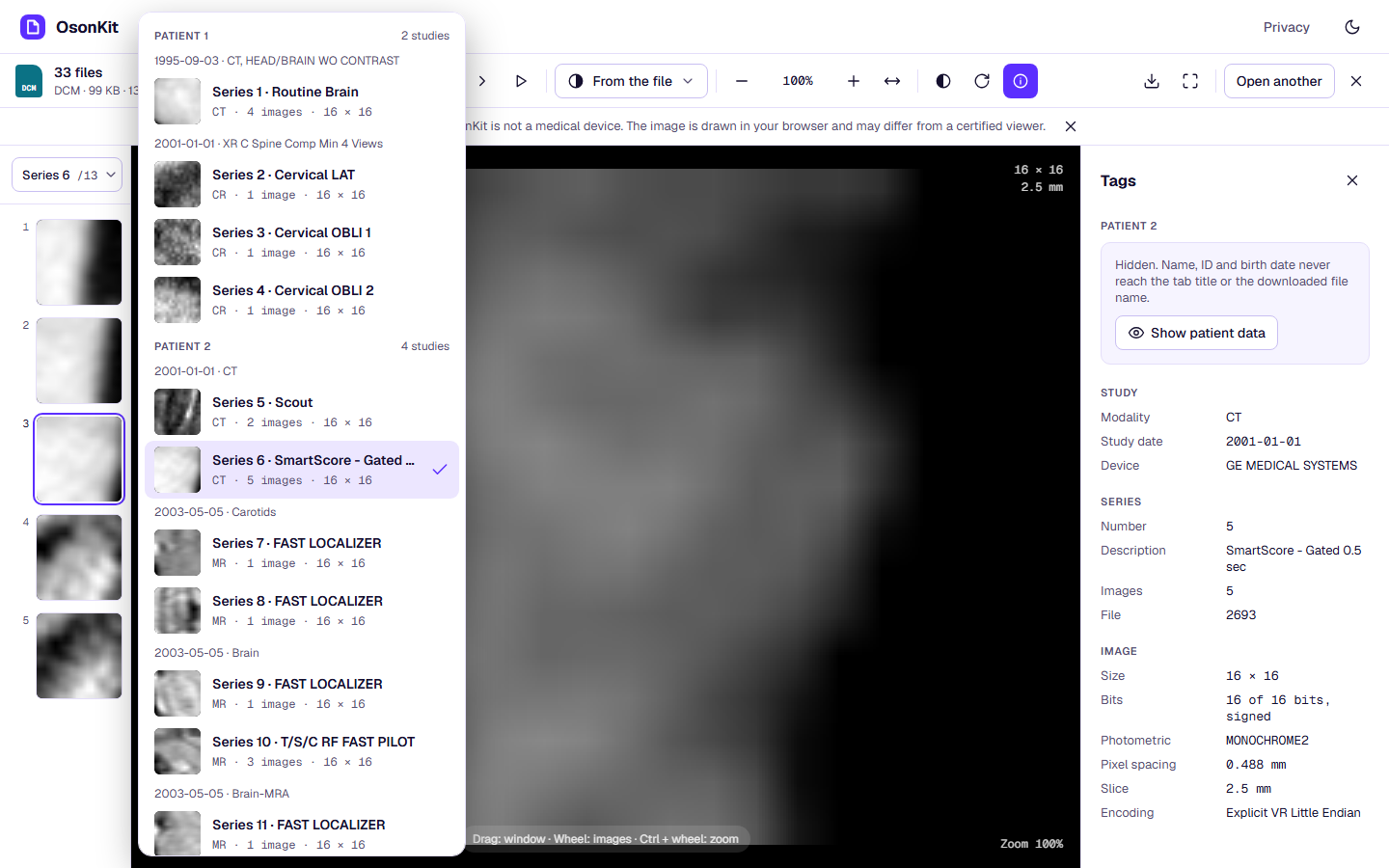The width and height of the screenshot is (1389, 868).
Task: Choose Series 3 Cervical OBLI 1
Action: pos(302,242)
